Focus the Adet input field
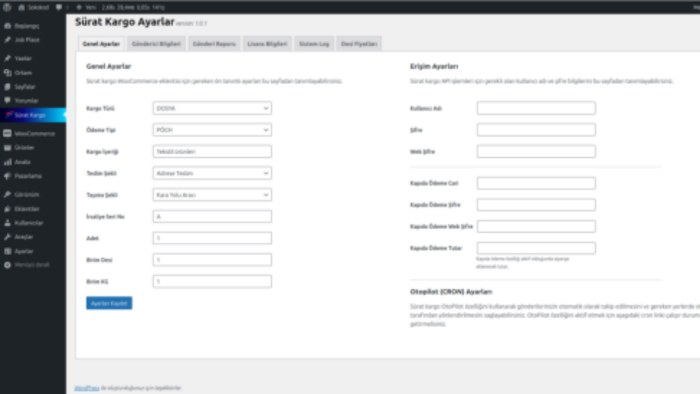The height and width of the screenshot is (394, 700). click(x=212, y=238)
